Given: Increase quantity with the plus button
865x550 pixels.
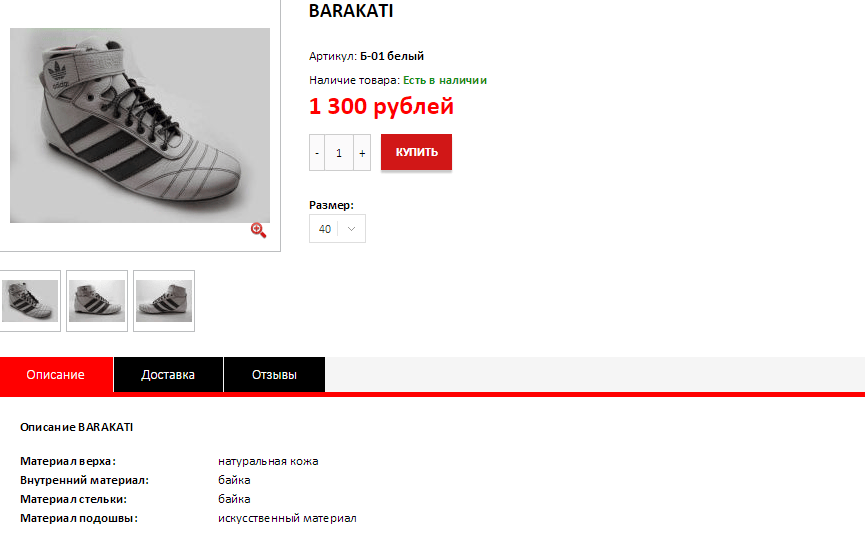Looking at the screenshot, I should (362, 153).
